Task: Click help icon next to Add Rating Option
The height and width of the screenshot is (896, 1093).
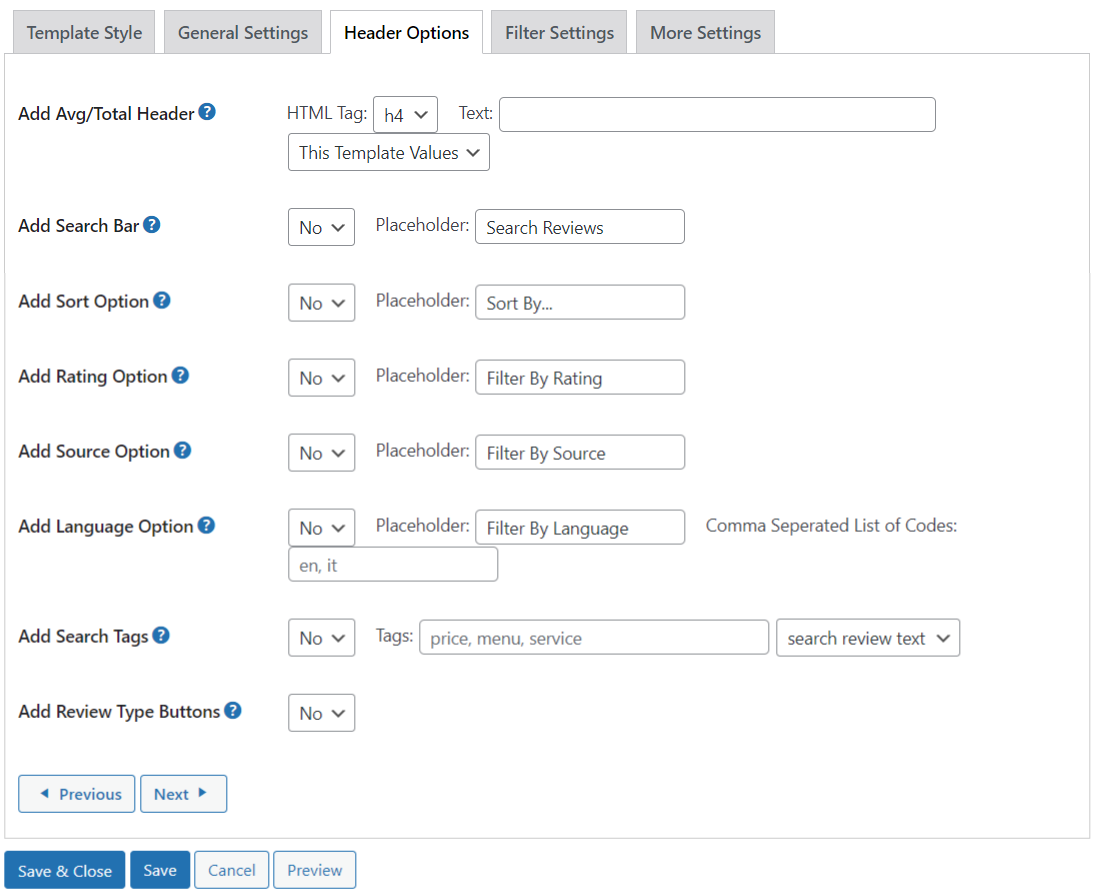Action: tap(180, 375)
